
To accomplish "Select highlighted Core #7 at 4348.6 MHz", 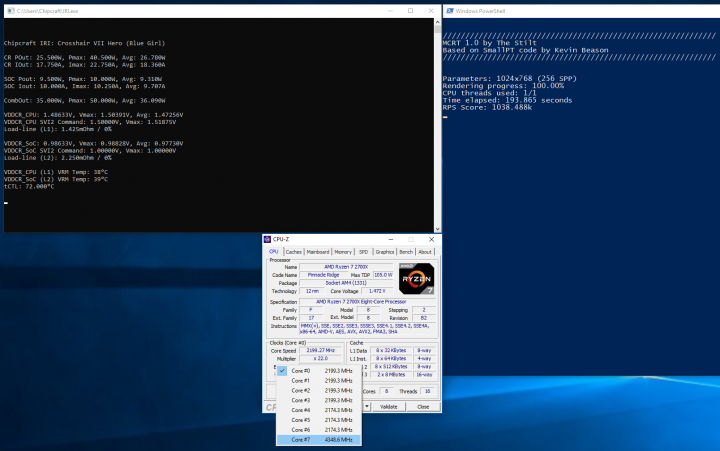I will 319,440.
